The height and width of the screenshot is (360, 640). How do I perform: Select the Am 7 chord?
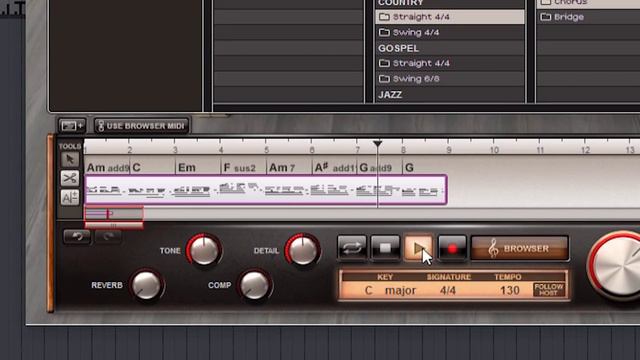point(282,167)
